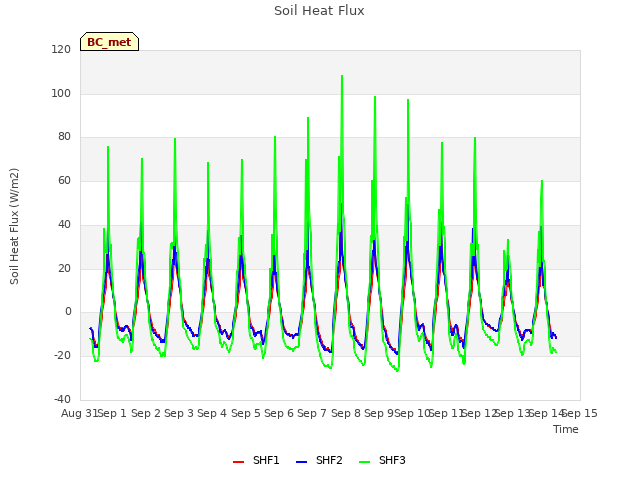Viewport: 640px width, 480px height.
Task: Click the -20 y-axis tick label
Action: pyautogui.click(x=62, y=356)
